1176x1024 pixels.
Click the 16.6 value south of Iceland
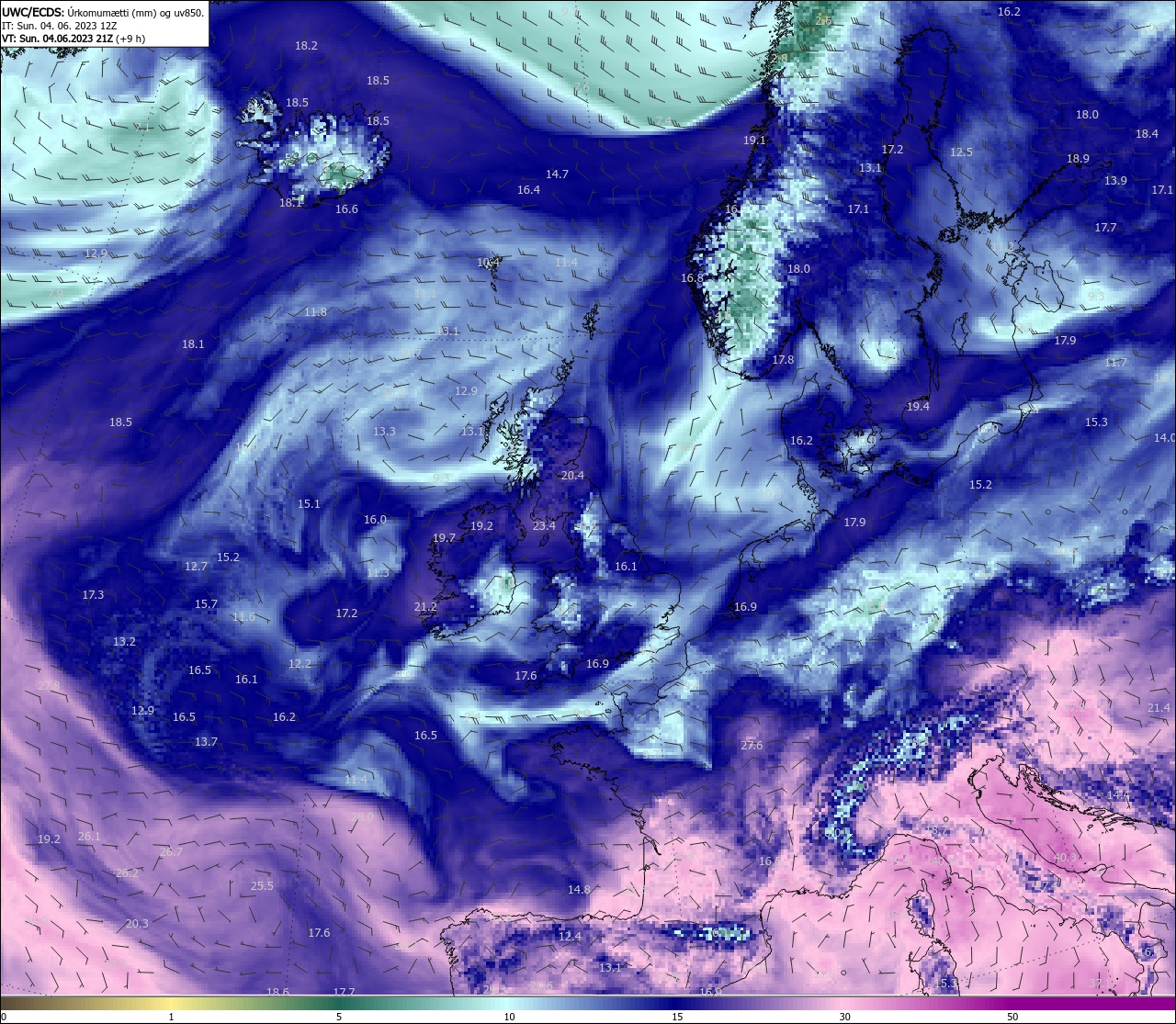[346, 209]
